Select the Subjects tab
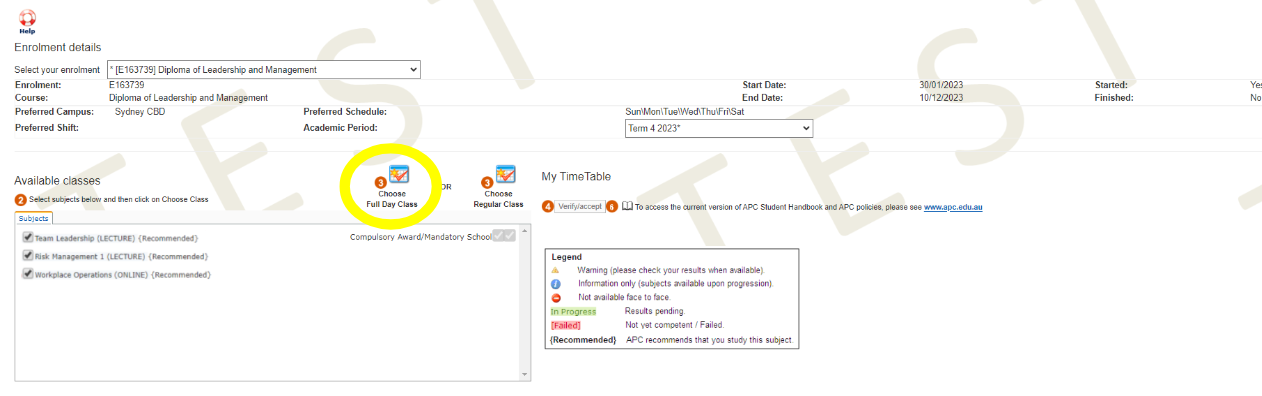 tap(34, 218)
